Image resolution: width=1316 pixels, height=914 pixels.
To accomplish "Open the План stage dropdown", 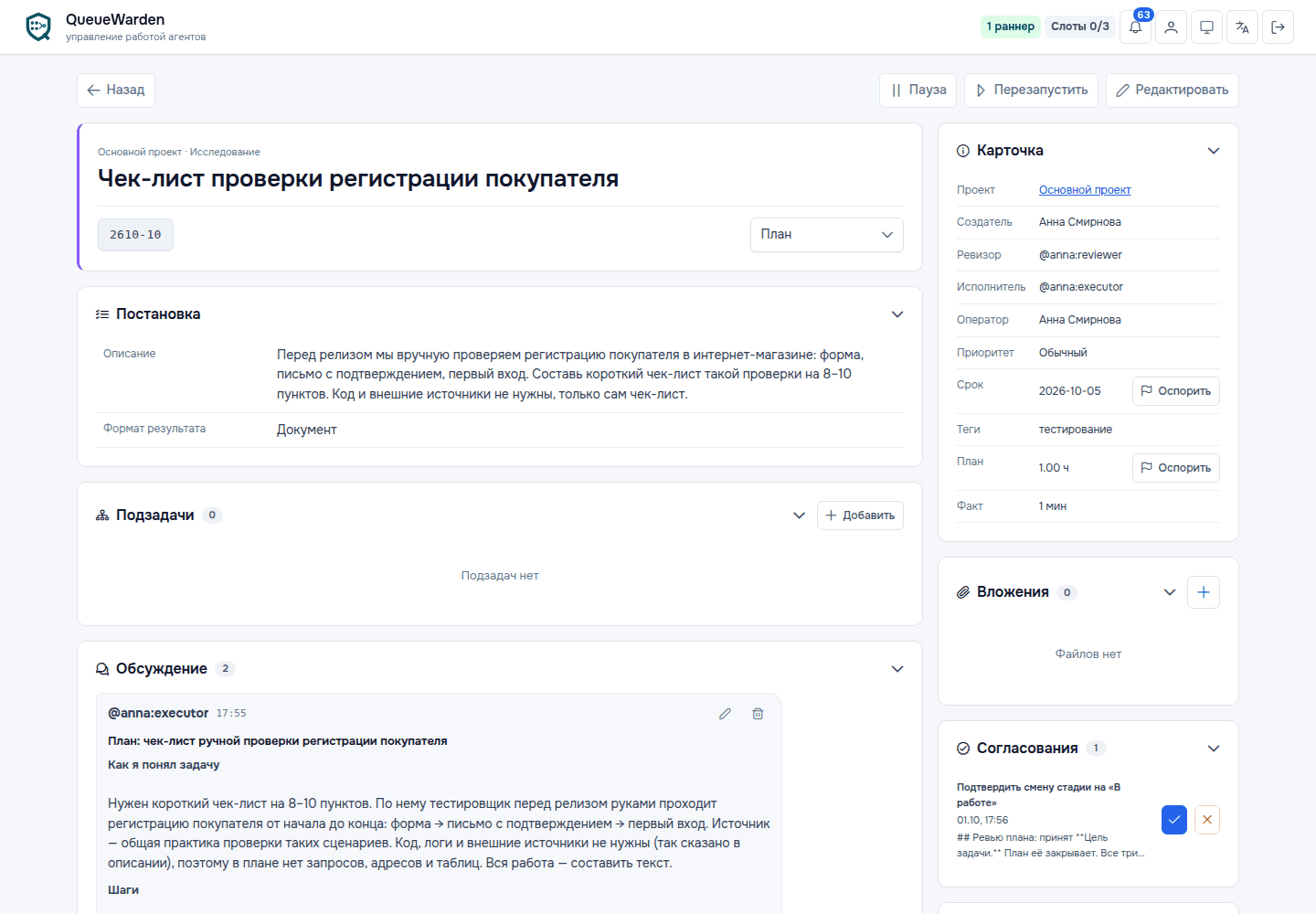I will pyautogui.click(x=827, y=235).
